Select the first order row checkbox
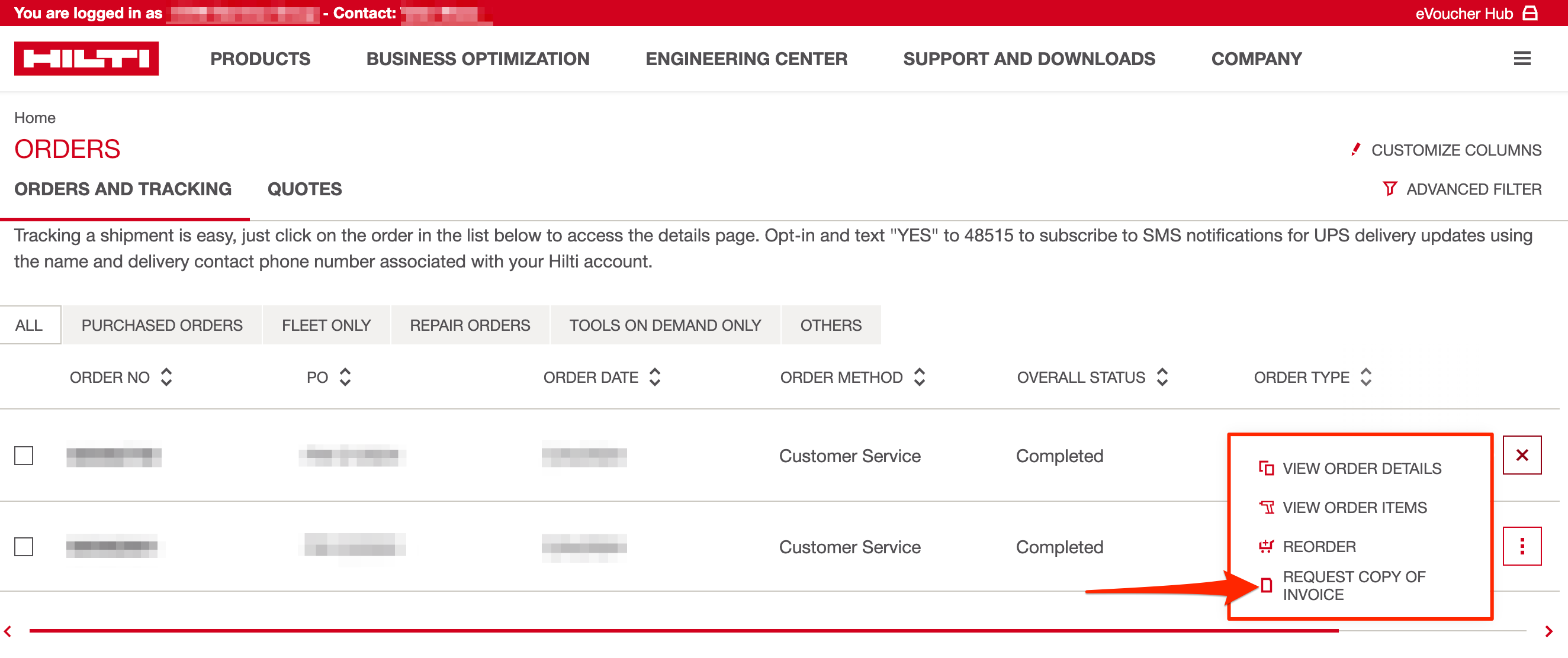The image size is (1568, 658). [24, 456]
